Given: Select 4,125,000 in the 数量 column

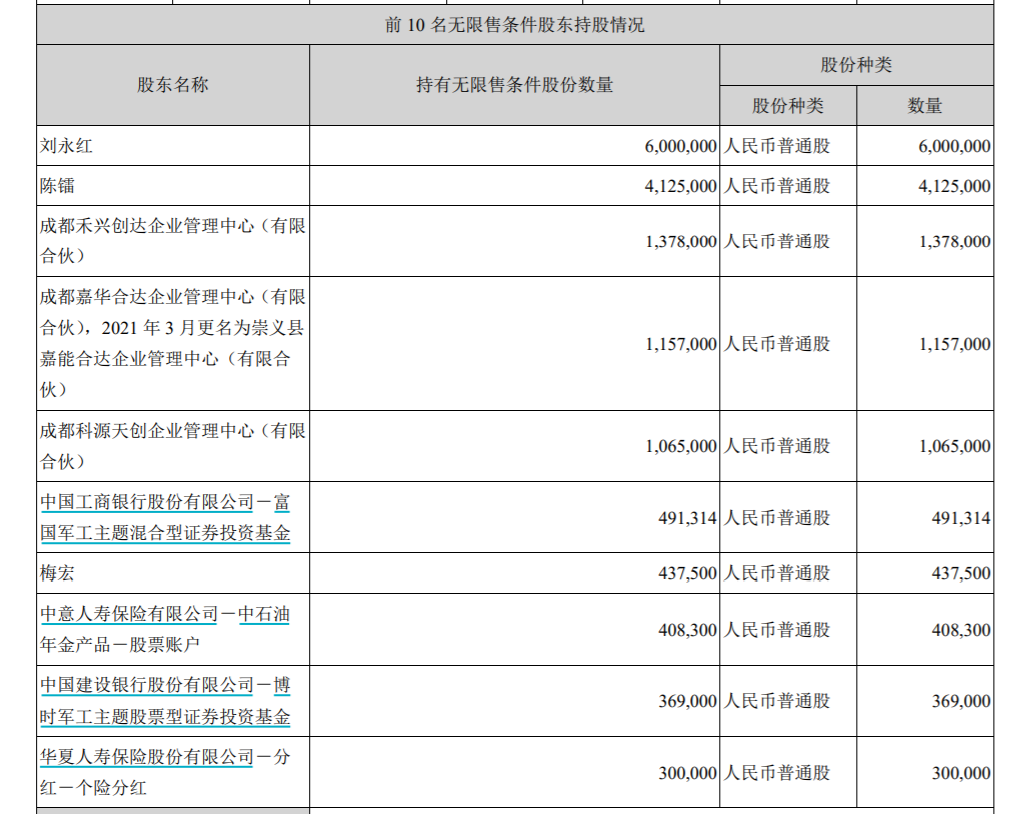Looking at the screenshot, I should pyautogui.click(x=954, y=186).
